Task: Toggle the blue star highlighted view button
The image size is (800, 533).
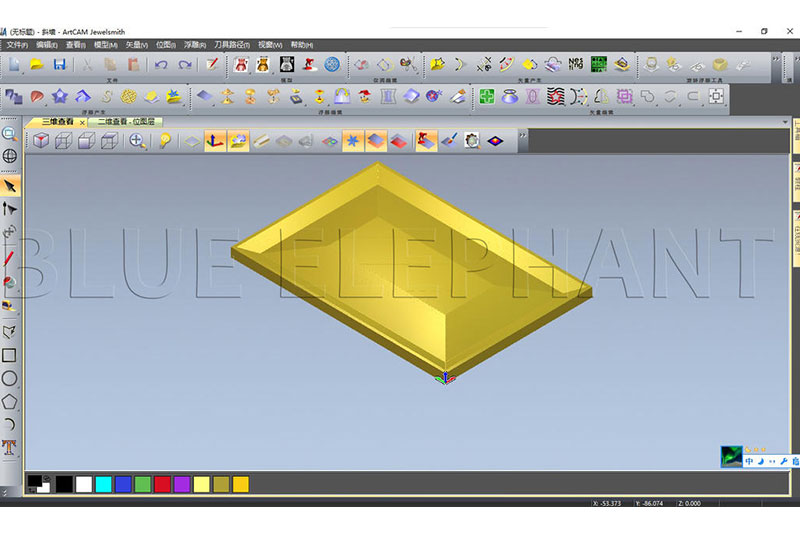Action: click(352, 141)
